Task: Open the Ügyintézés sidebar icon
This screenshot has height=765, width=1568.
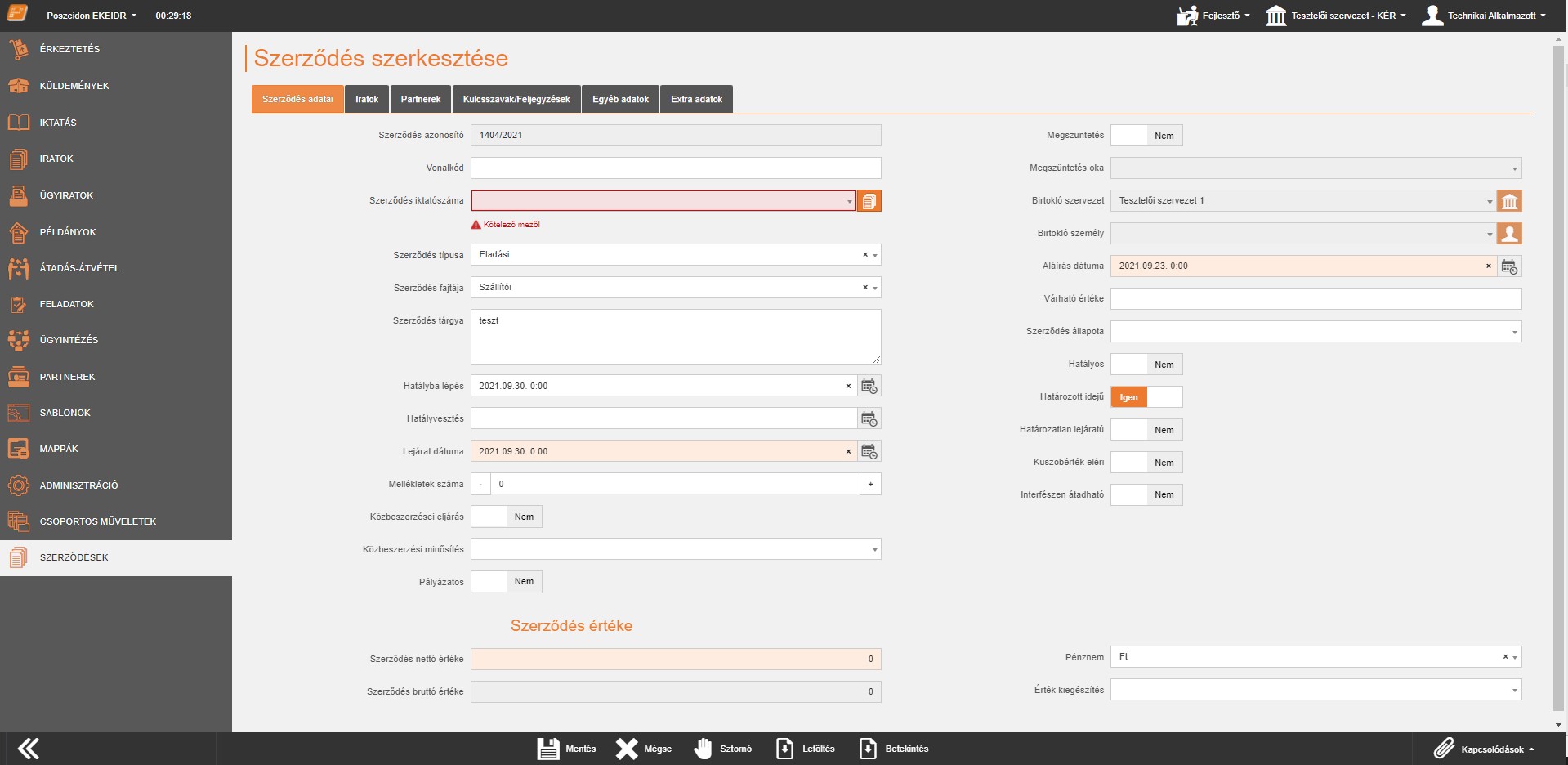Action: pos(18,340)
